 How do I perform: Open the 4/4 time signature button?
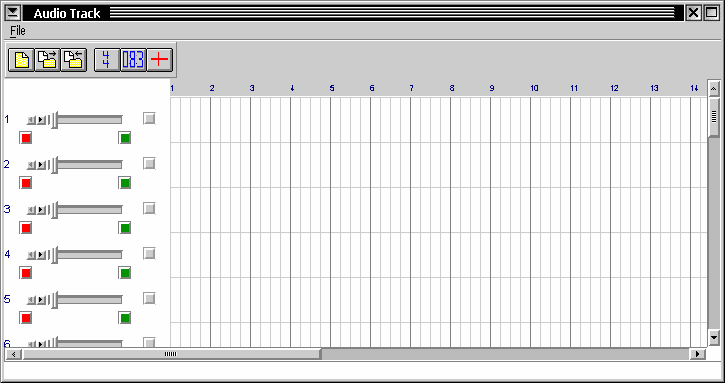(107, 60)
